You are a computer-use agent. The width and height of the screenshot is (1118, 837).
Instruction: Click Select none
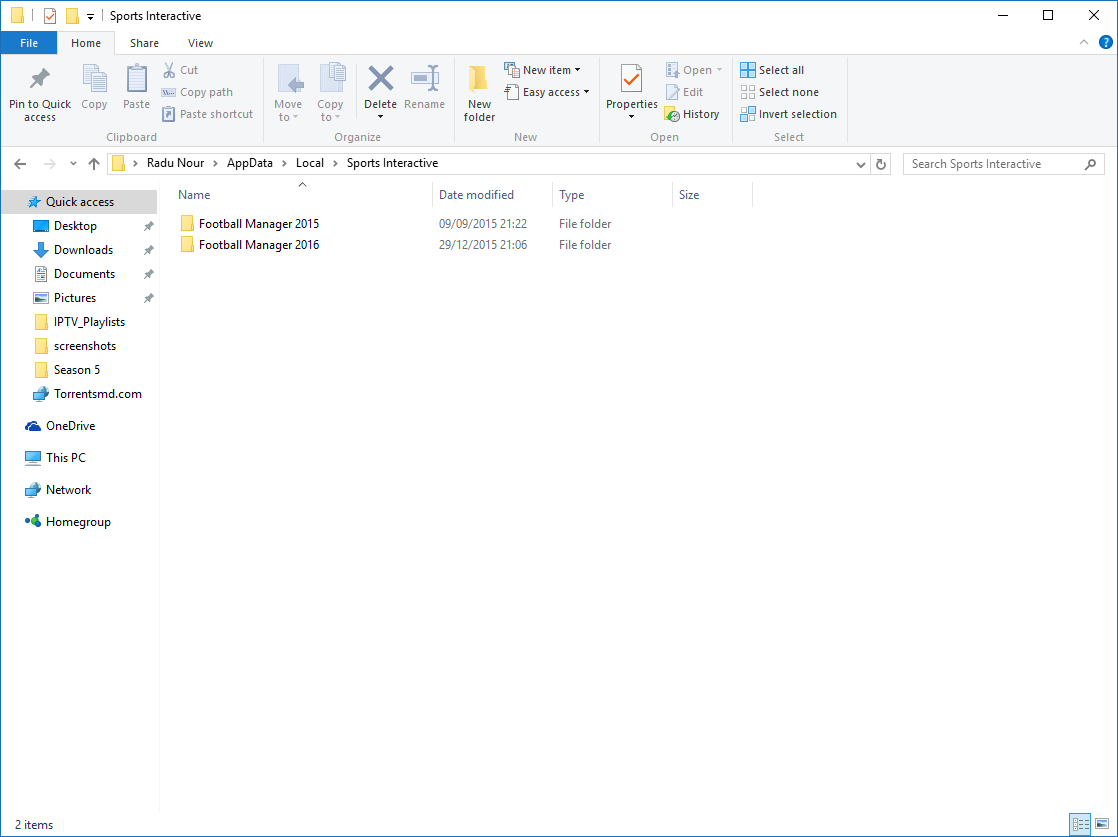click(x=779, y=92)
